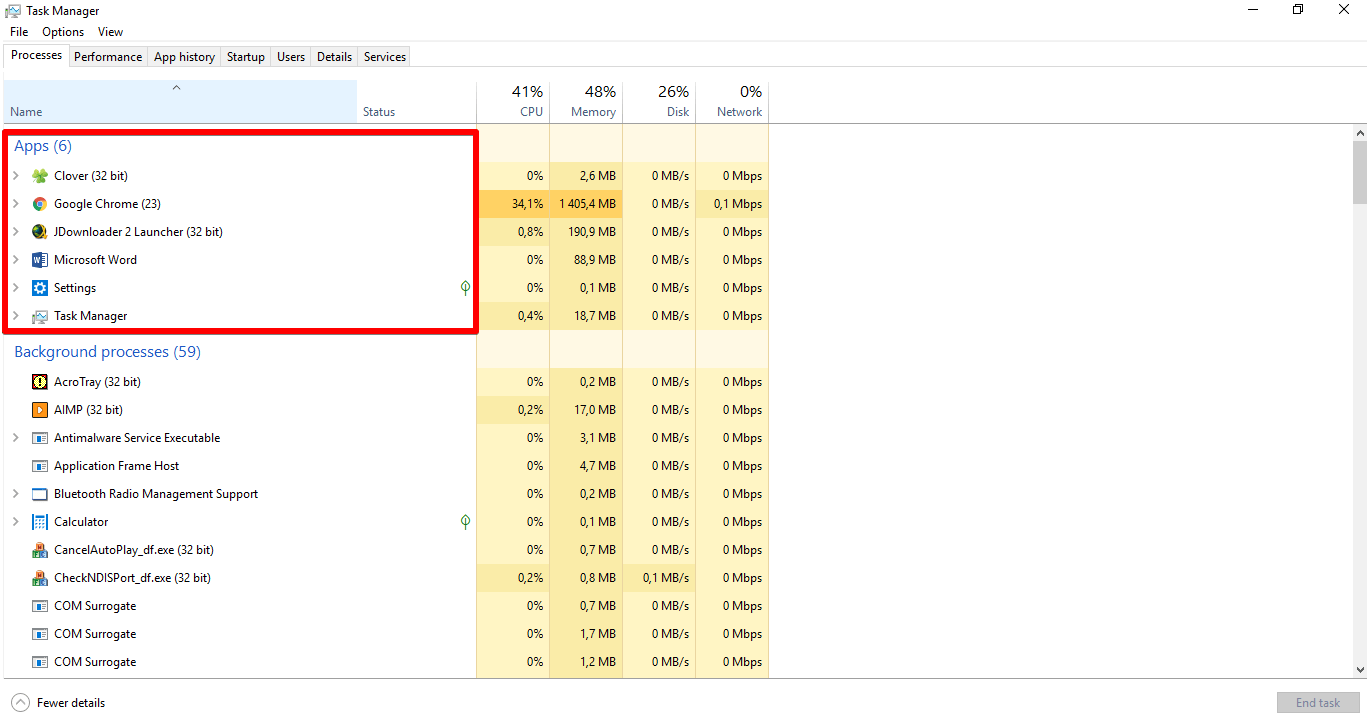Switch to the Performance tab
The width and height of the screenshot is (1367, 725).
click(x=108, y=57)
